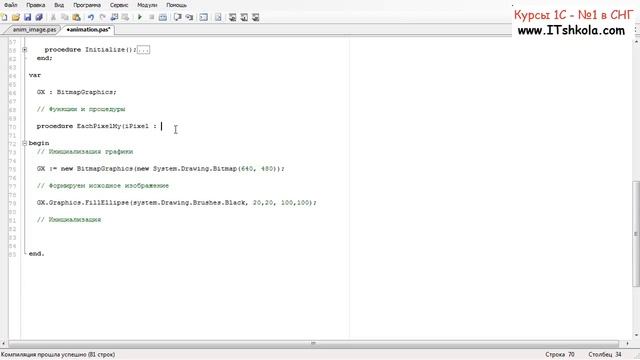Click the navigate forward icon
Viewport: 640px width, 360px height.
[x=125, y=17]
